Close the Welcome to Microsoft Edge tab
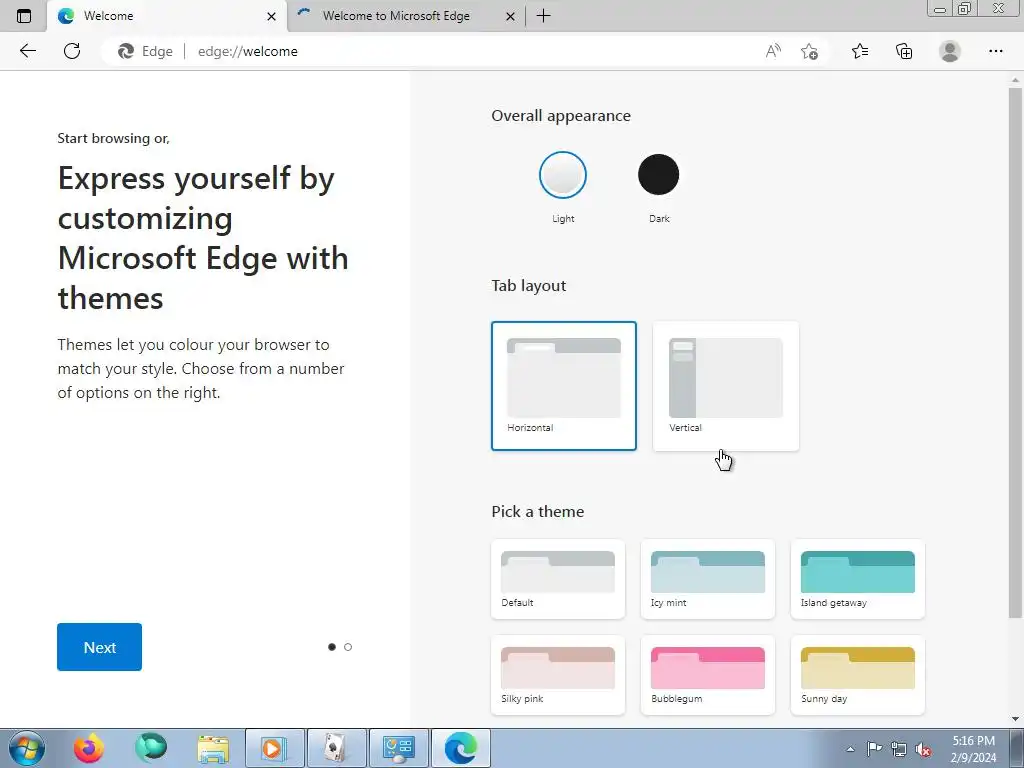 pyautogui.click(x=511, y=16)
